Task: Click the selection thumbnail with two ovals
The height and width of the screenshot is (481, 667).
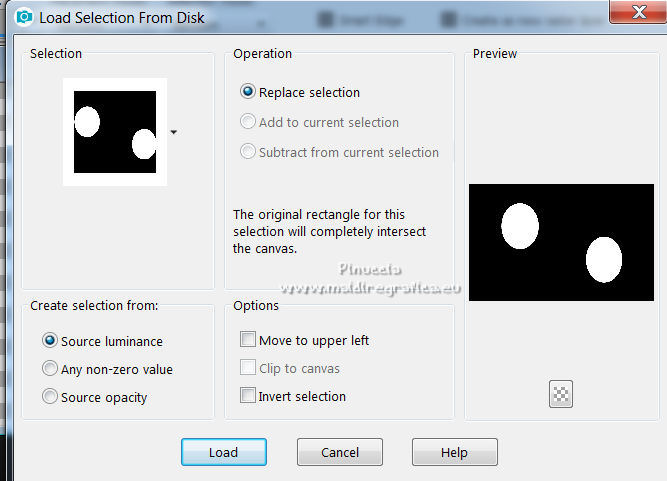Action: 115,131
